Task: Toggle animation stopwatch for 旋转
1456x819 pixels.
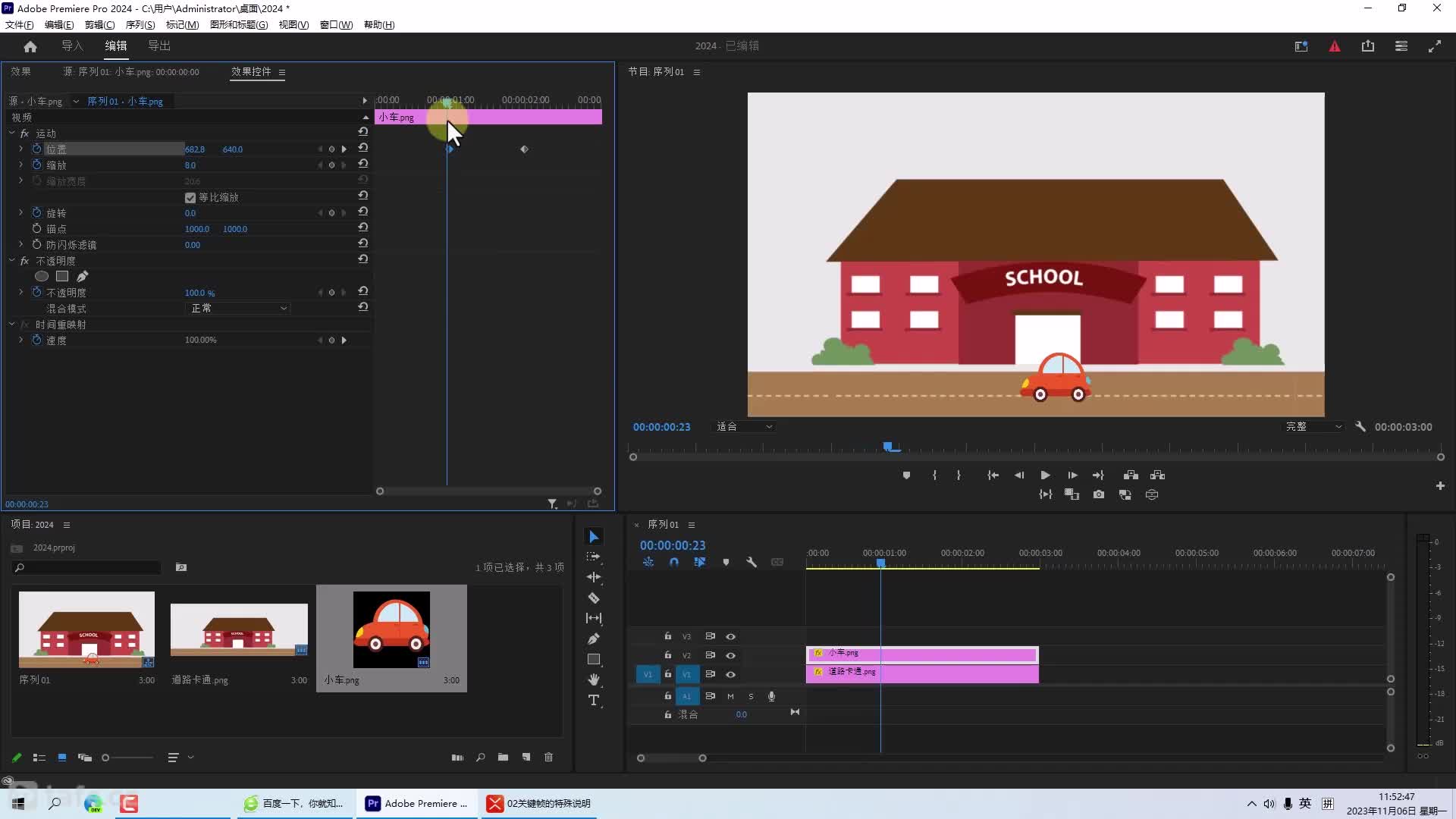Action: point(36,212)
